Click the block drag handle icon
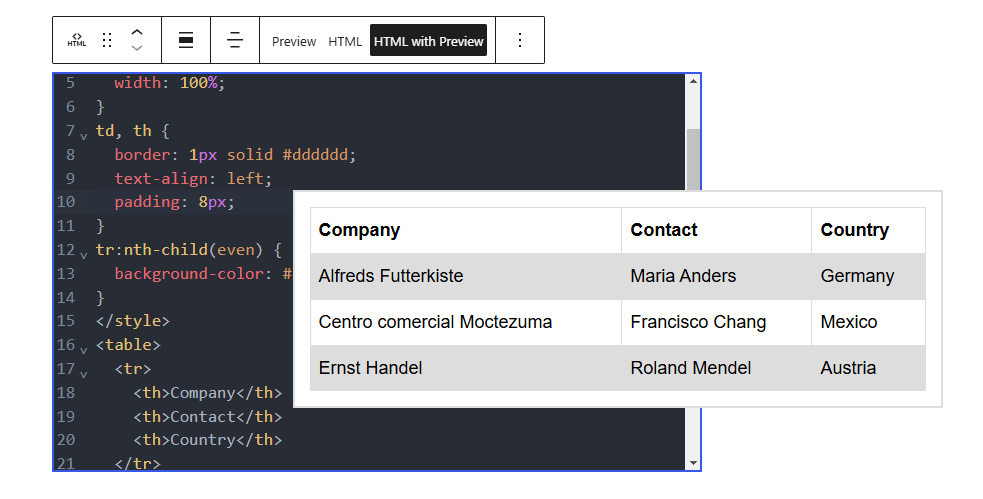The width and height of the screenshot is (983, 499). coord(107,40)
